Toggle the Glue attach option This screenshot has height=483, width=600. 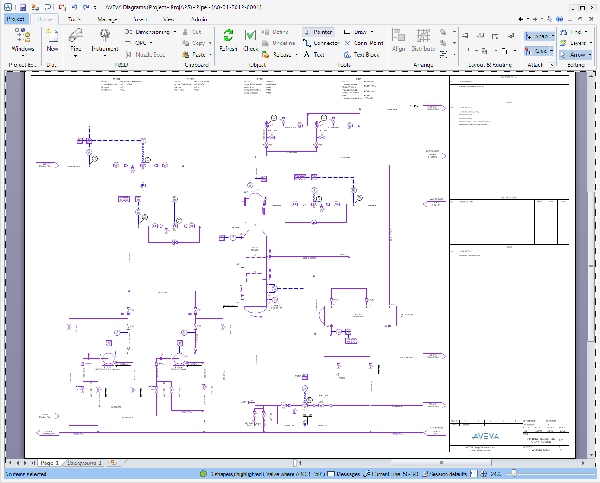(x=540, y=50)
